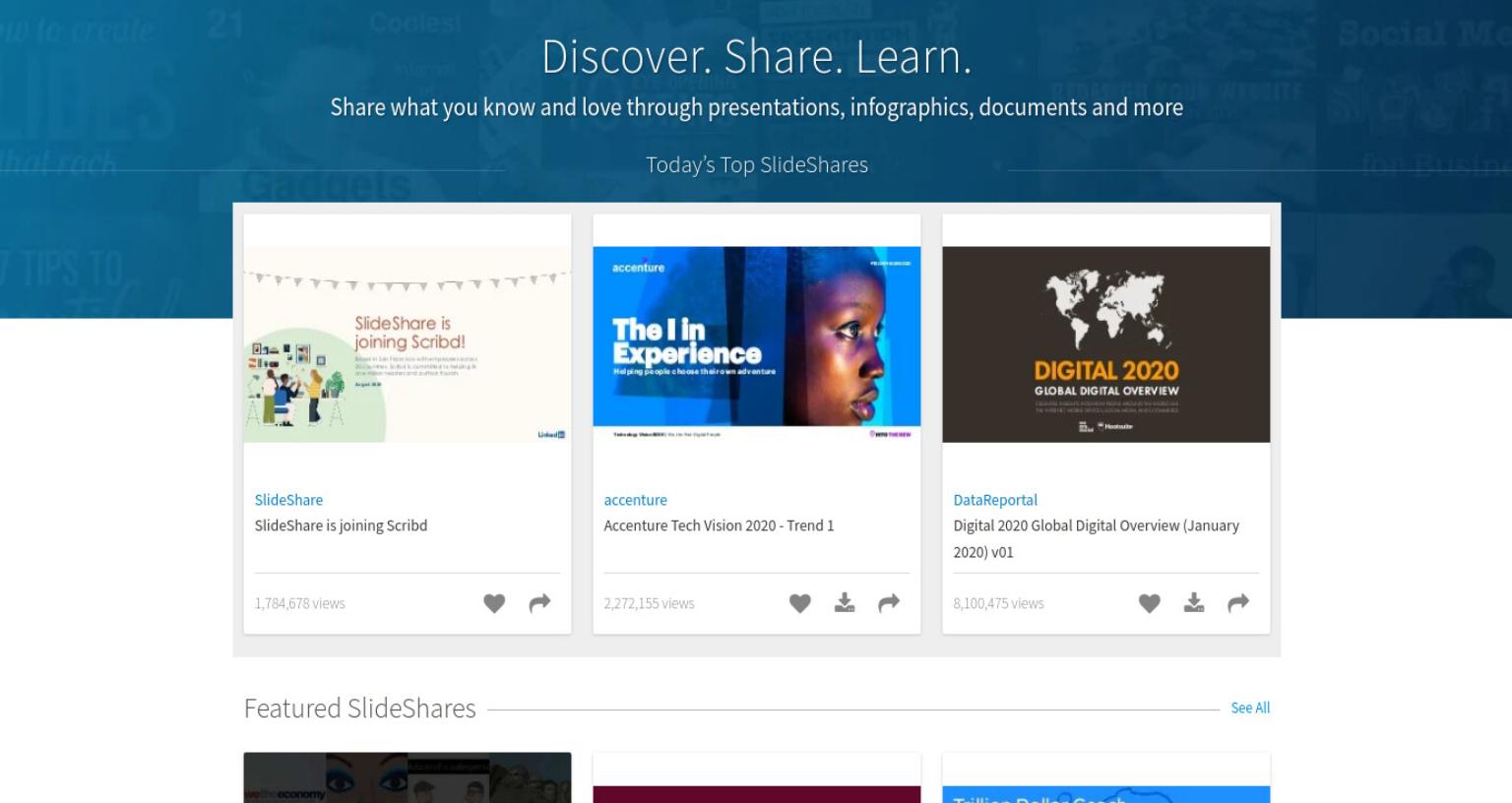Click the 'Featured SlideShares' heading
Image resolution: width=1512 pixels, height=803 pixels.
[360, 709]
